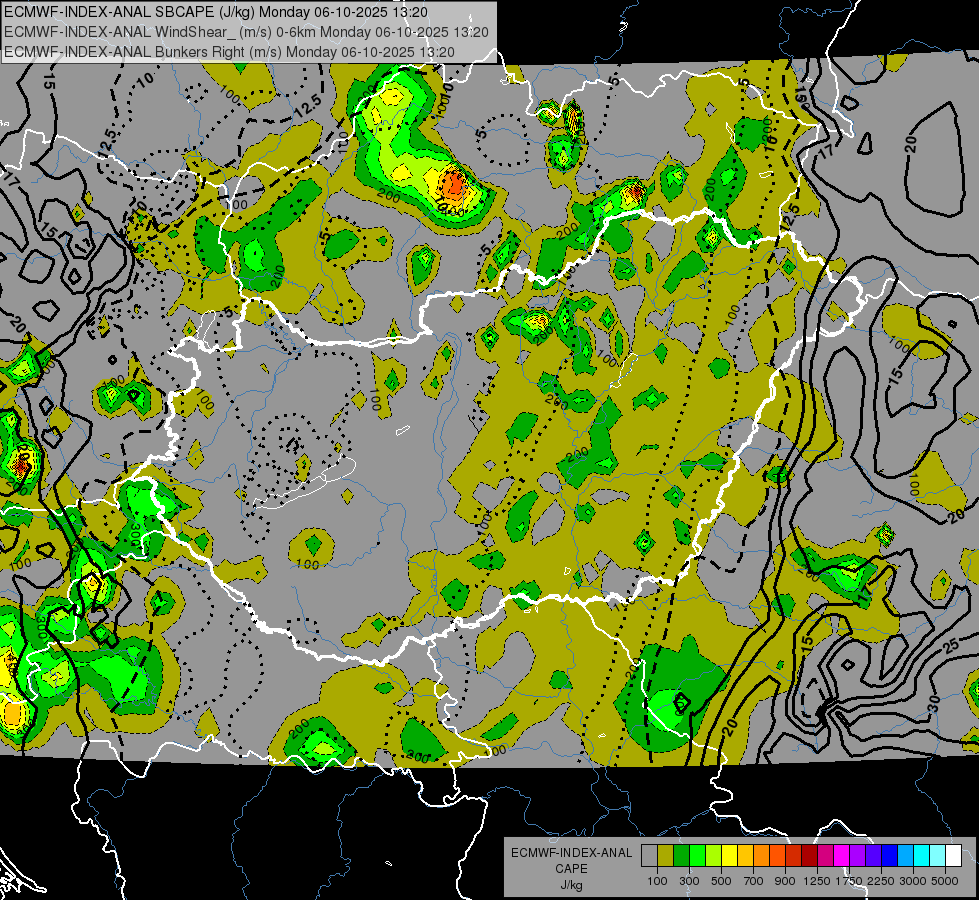The height and width of the screenshot is (900, 979).
Task: Select the olive swatch in the CAPE legend
Action: click(666, 855)
